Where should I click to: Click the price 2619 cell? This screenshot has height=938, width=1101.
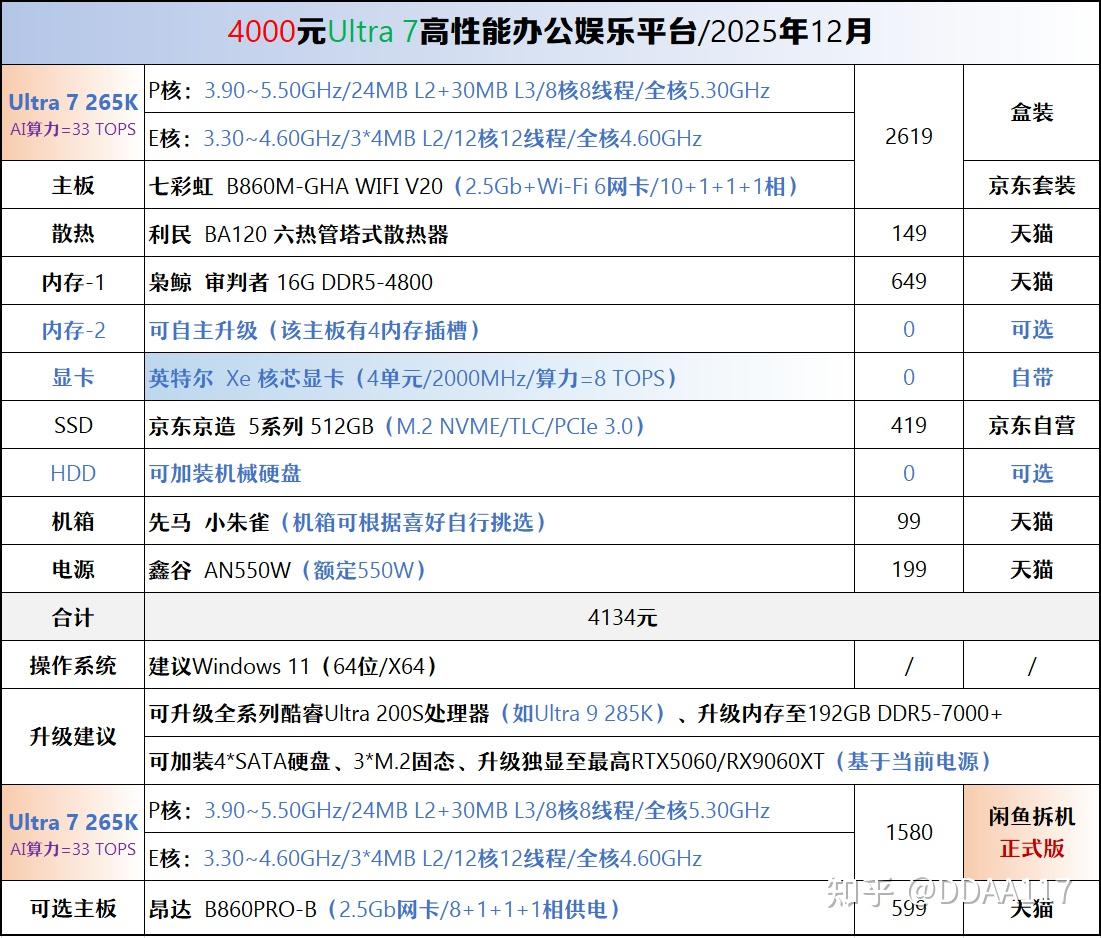909,137
